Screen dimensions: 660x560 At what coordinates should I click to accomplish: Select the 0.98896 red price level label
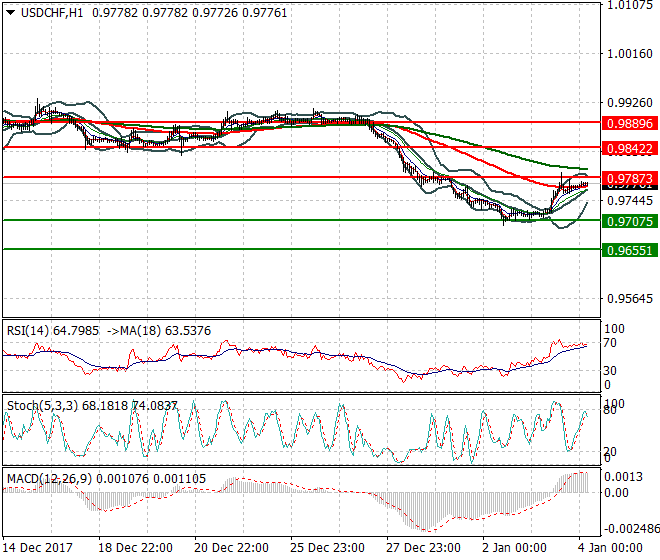pos(630,124)
